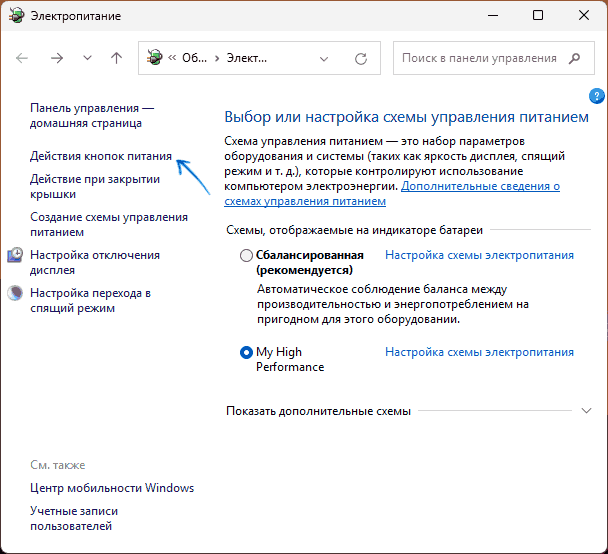Viewport: 608px width, 554px height.
Task: Close the Электропитание window
Action: coord(584,16)
